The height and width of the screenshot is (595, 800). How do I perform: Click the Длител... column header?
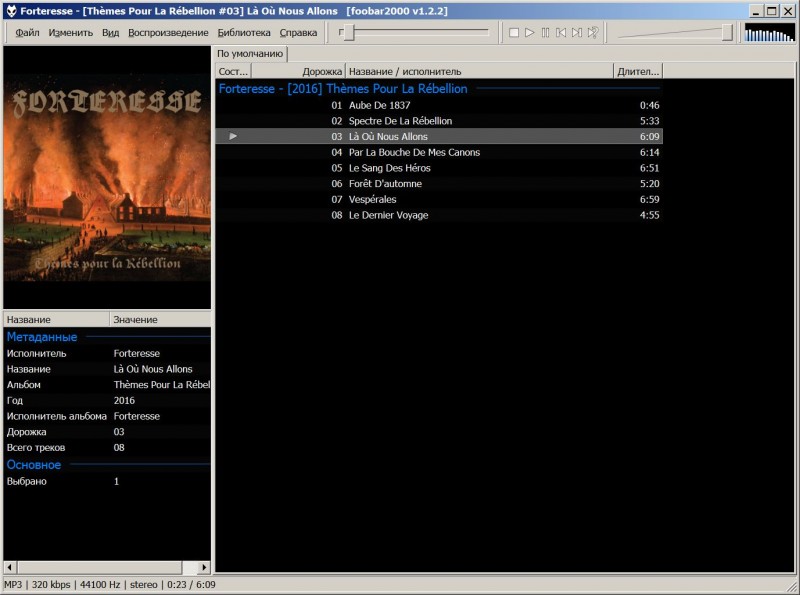point(638,71)
